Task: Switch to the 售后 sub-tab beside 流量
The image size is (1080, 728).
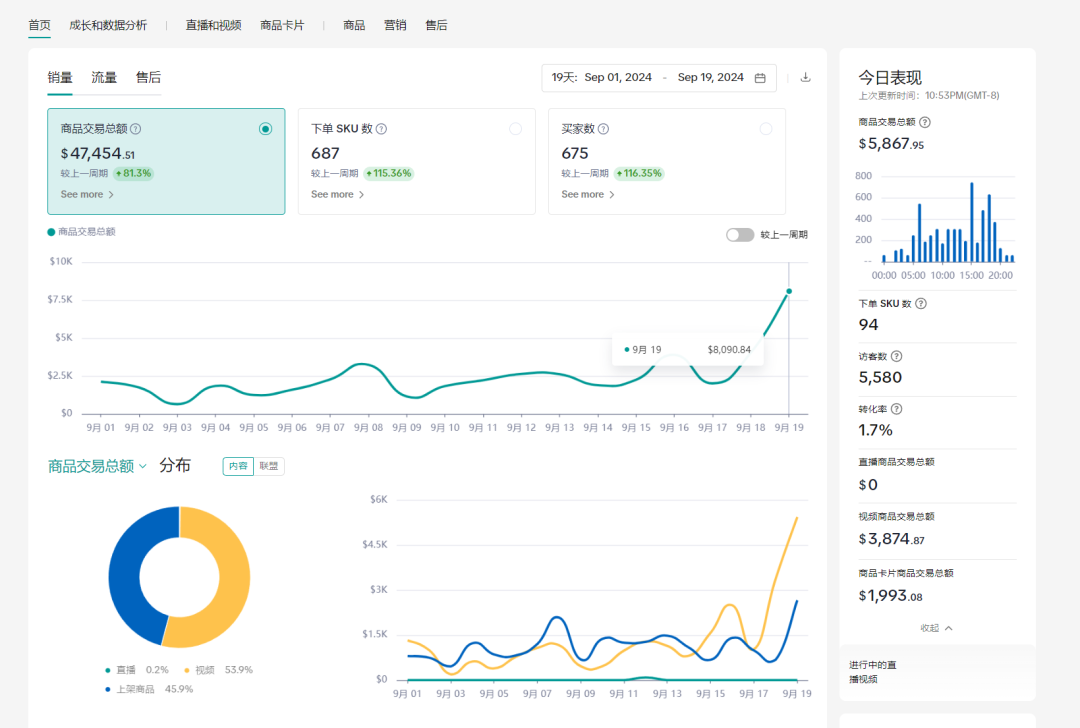Action: click(148, 78)
